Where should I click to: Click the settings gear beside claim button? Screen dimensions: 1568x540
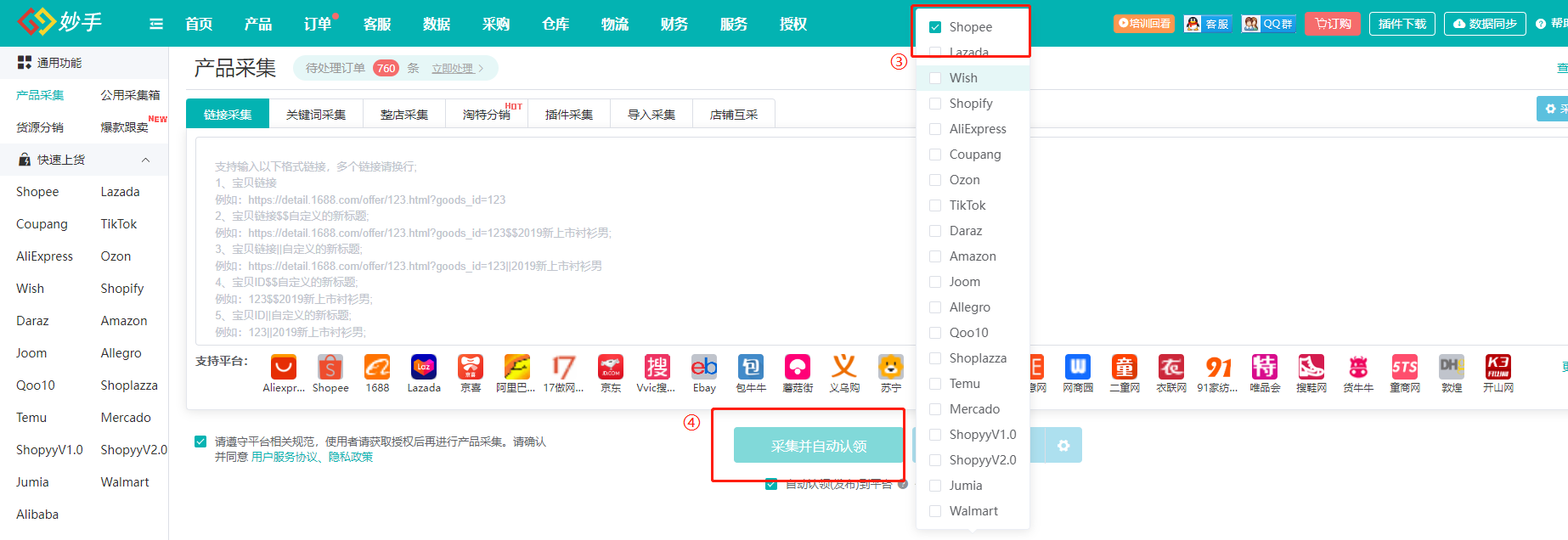tap(1063, 445)
